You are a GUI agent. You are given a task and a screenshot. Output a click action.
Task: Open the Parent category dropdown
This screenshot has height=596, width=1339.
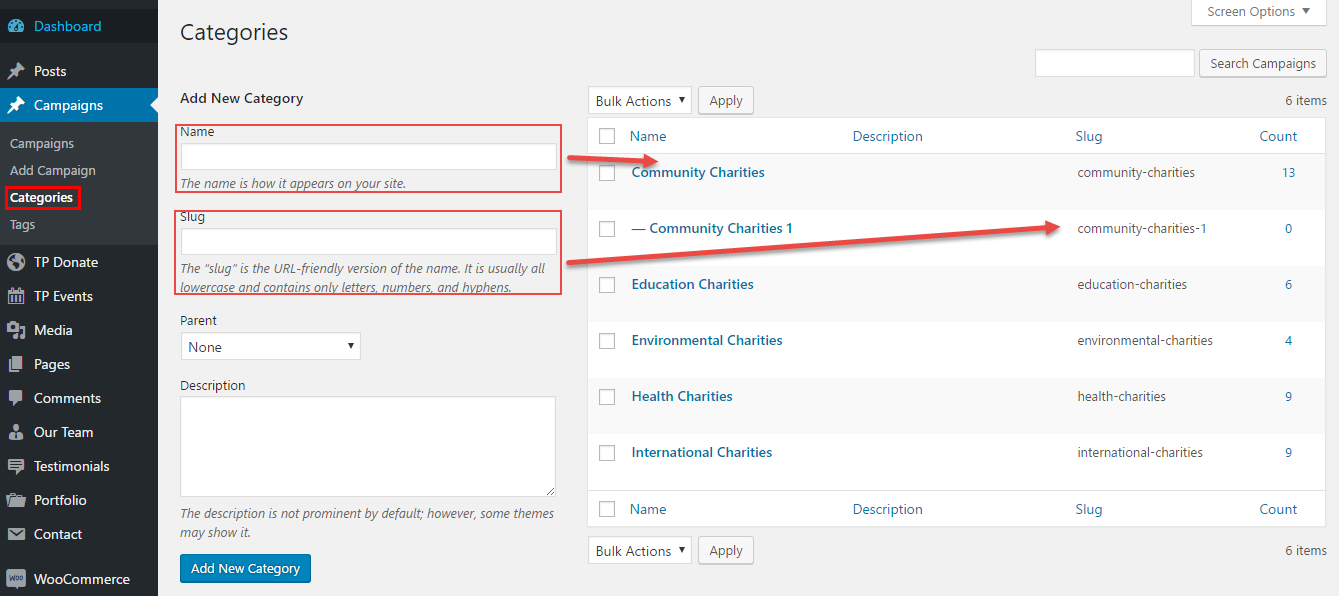tap(270, 347)
